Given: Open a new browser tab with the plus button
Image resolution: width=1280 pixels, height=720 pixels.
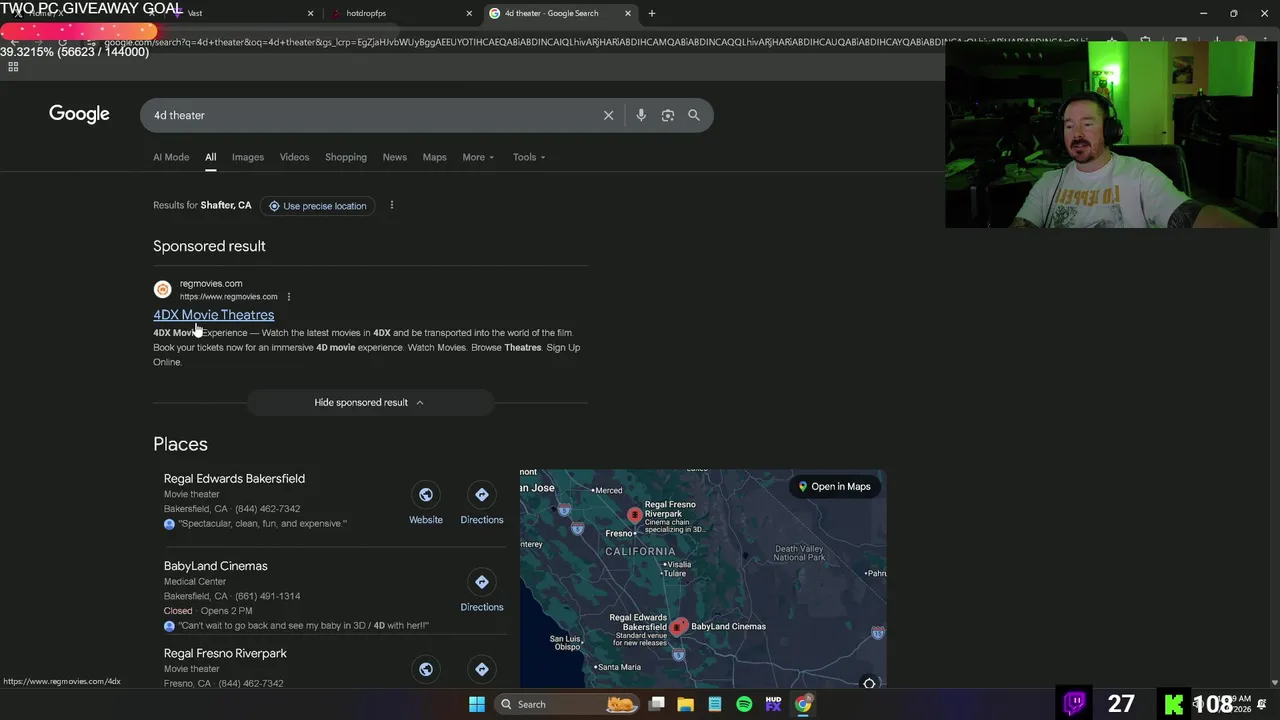Looking at the screenshot, I should pyautogui.click(x=652, y=13).
